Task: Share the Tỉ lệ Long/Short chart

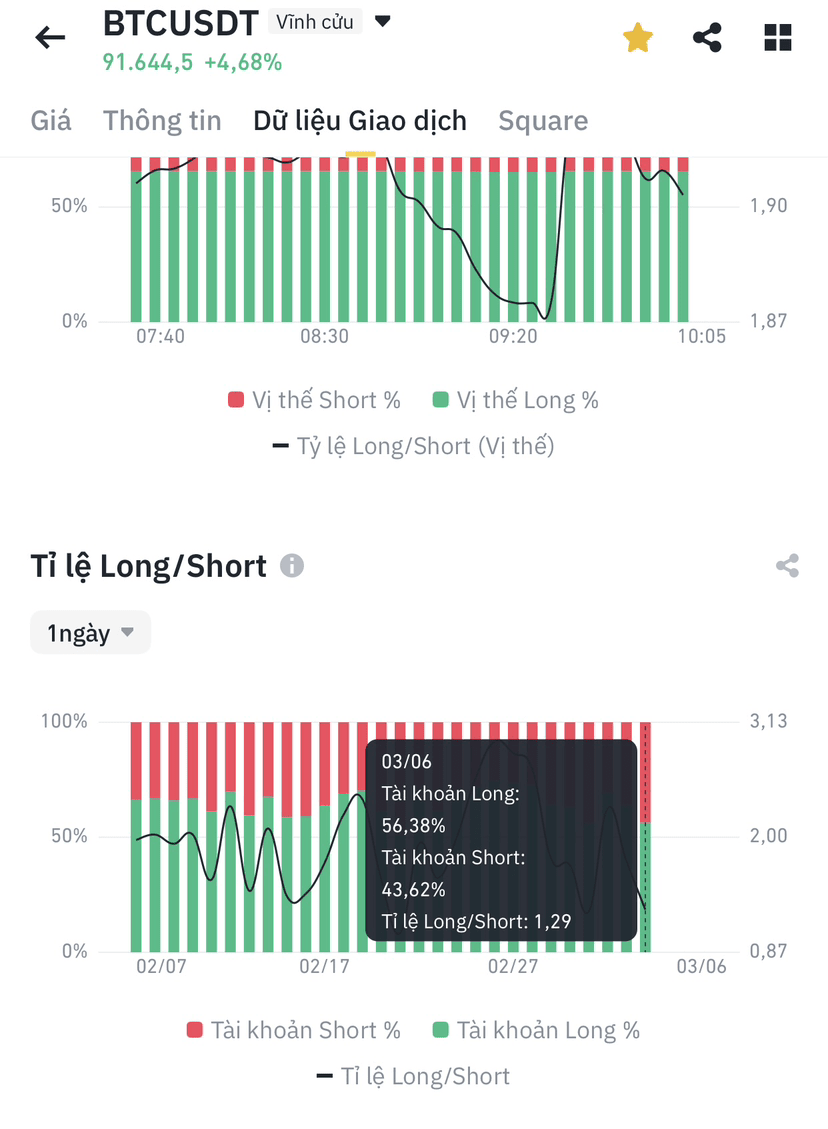Action: point(788,566)
